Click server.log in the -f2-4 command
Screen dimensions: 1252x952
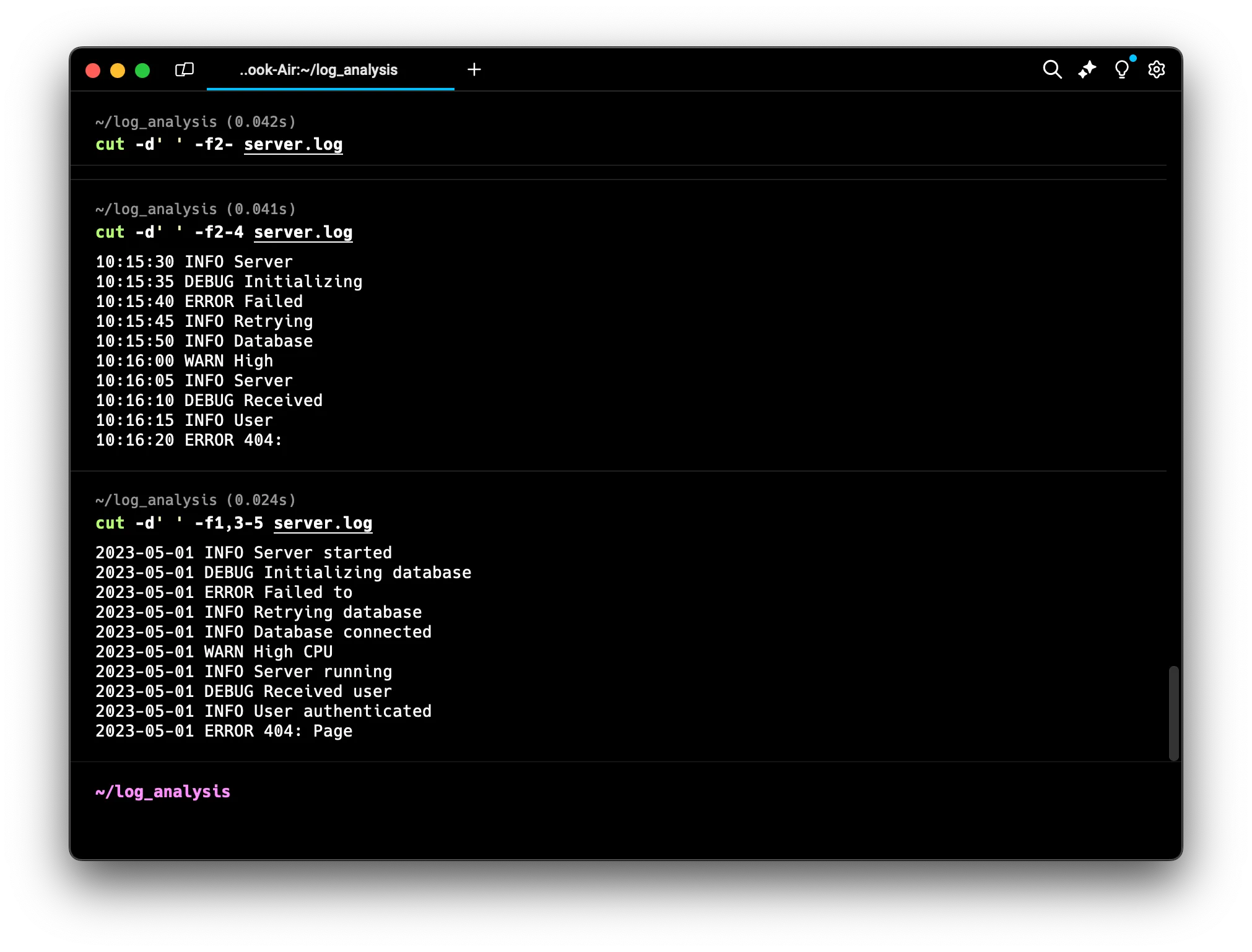coord(303,232)
